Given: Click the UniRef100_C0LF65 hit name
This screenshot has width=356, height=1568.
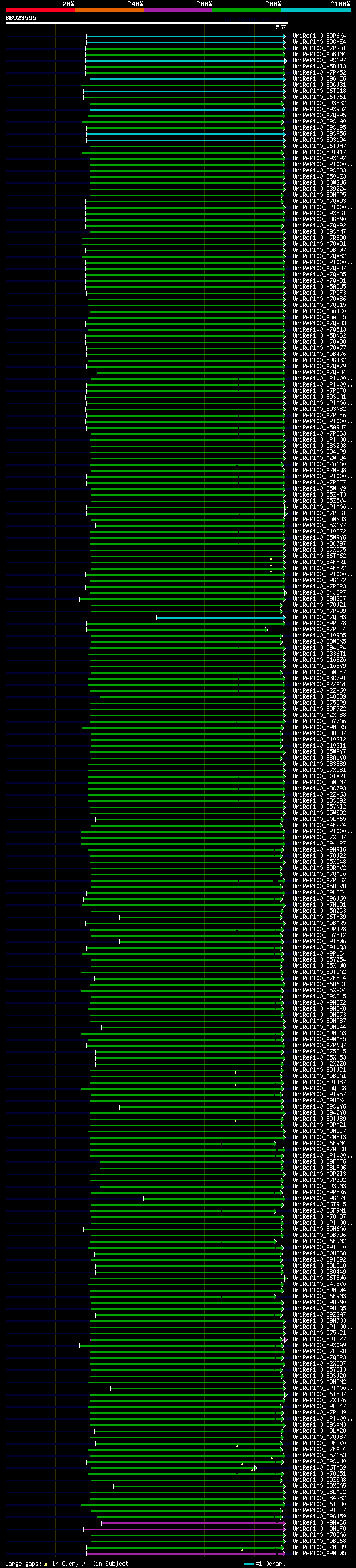Looking at the screenshot, I should pos(319,819).
